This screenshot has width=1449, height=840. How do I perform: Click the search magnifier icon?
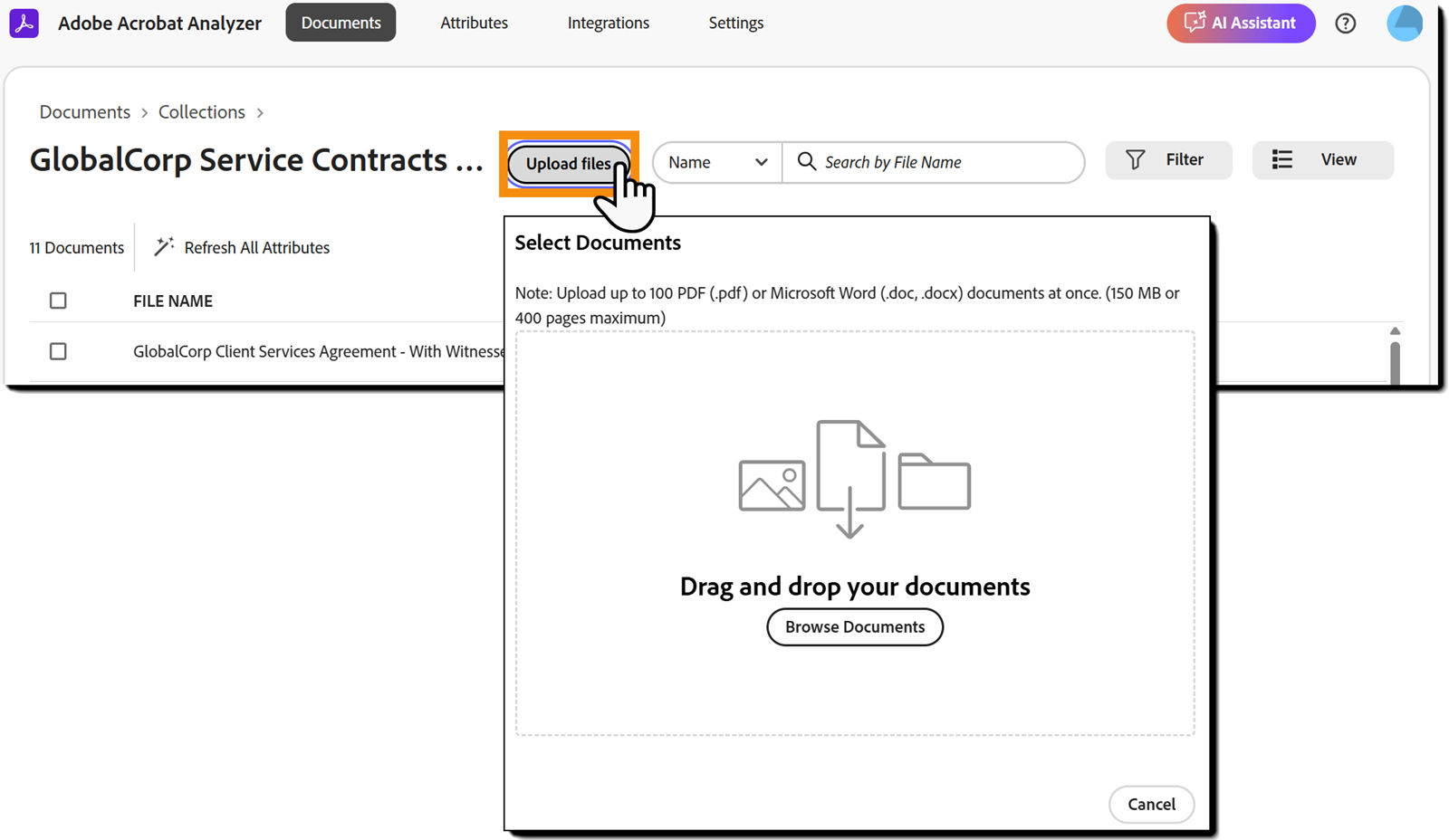(807, 162)
